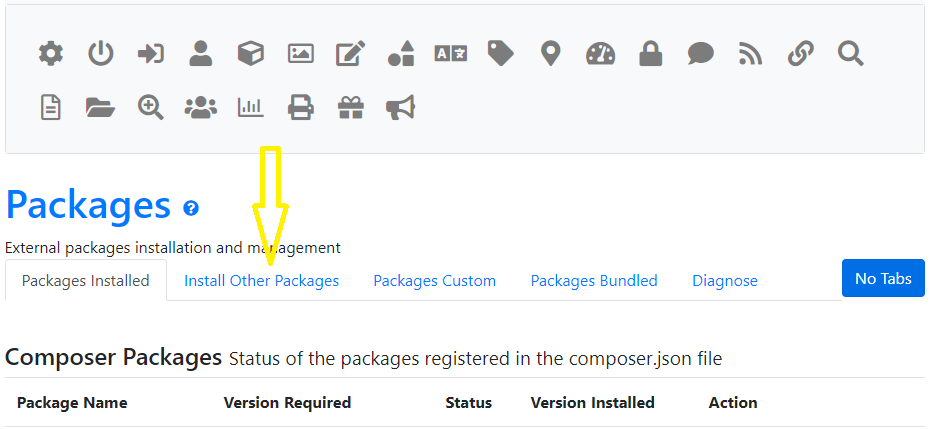Click the package box icon
This screenshot has width=931, height=429.
[251, 54]
